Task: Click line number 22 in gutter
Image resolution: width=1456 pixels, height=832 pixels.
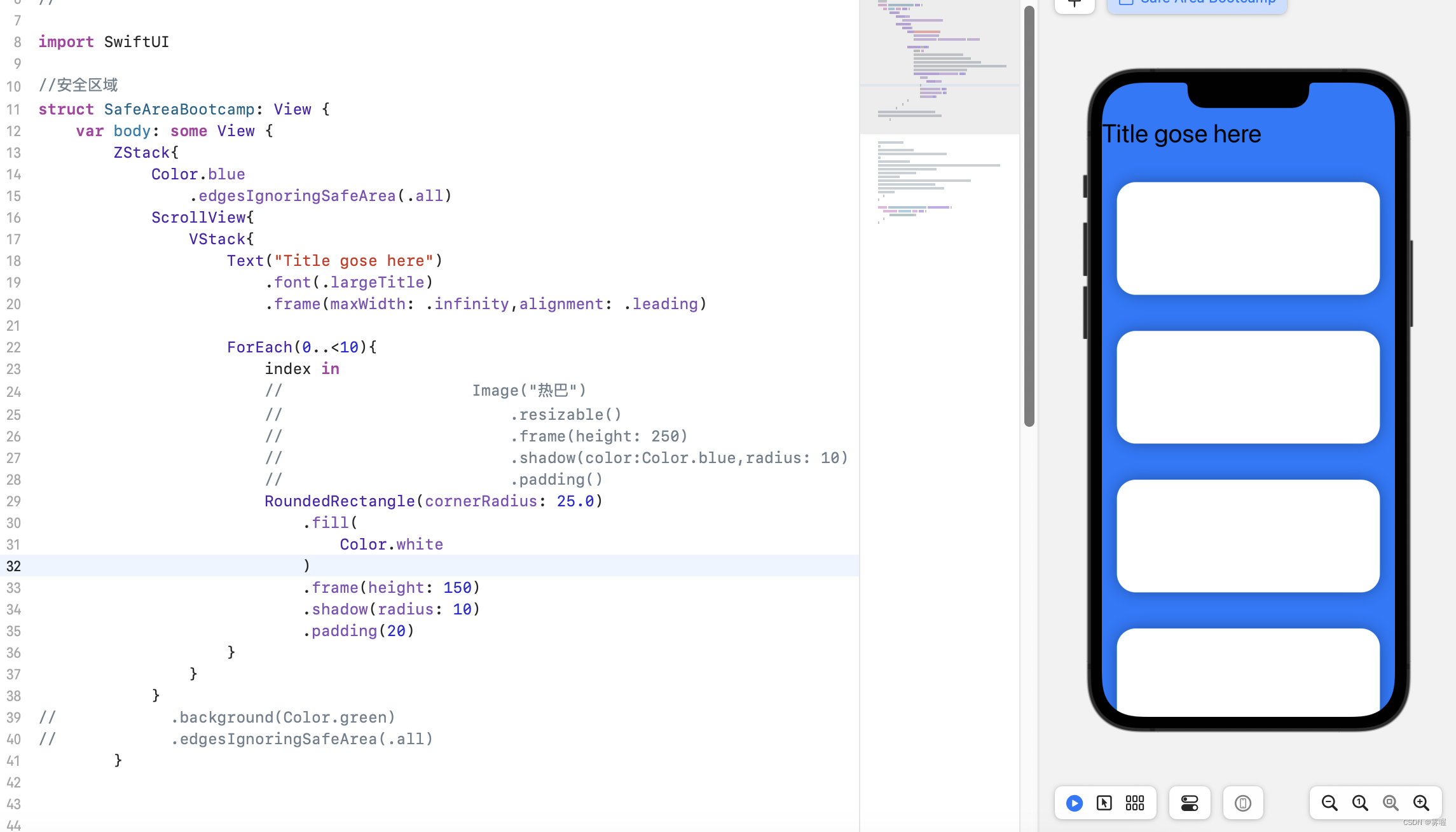Action: tap(14, 347)
